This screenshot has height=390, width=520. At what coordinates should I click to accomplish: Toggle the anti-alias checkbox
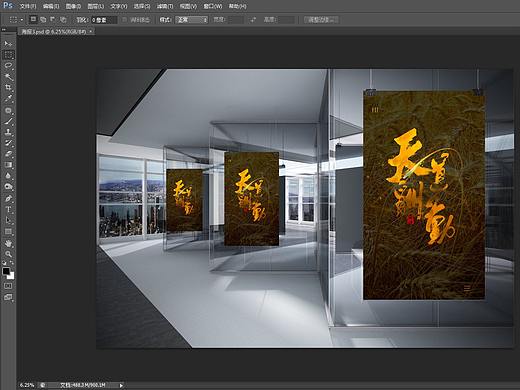[x=125, y=20]
